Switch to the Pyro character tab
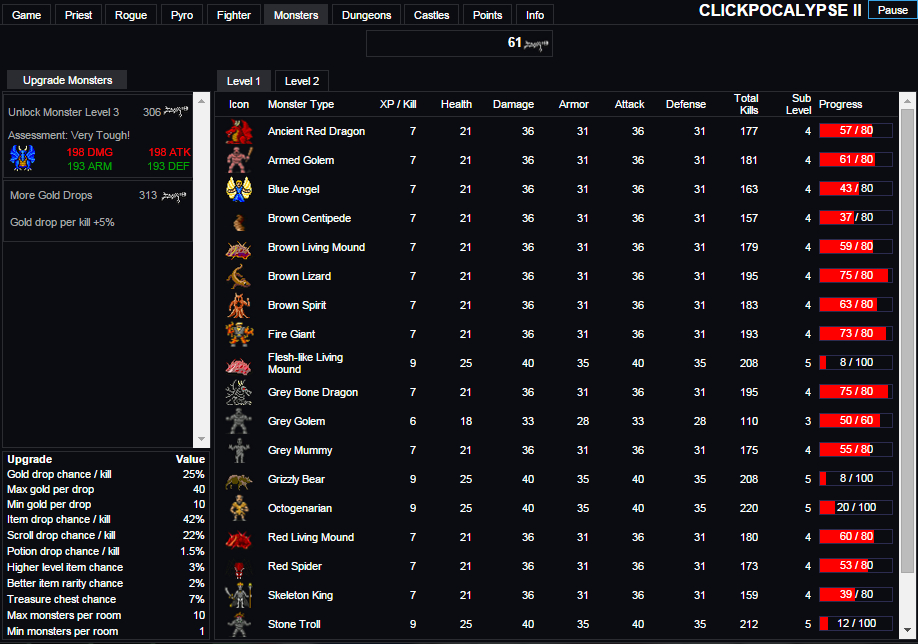Image resolution: width=918 pixels, height=644 pixels. (x=181, y=15)
